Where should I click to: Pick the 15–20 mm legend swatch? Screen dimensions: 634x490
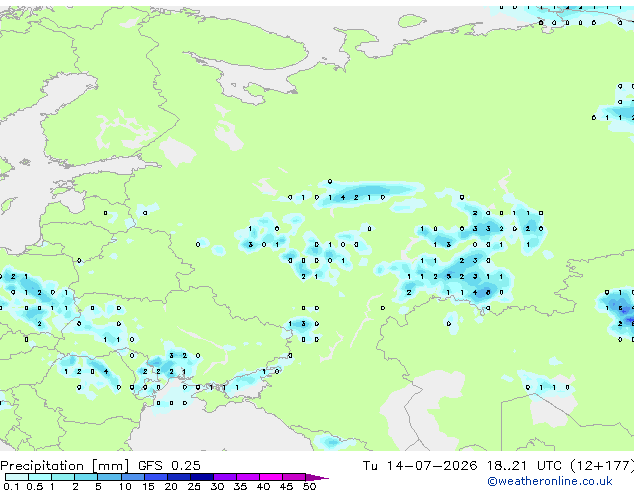(x=155, y=477)
